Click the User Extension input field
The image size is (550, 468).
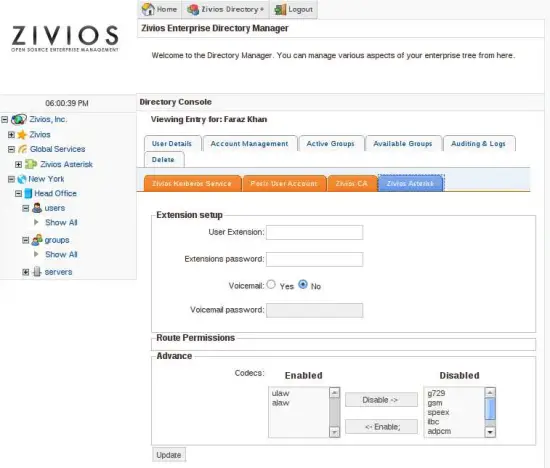pos(315,233)
